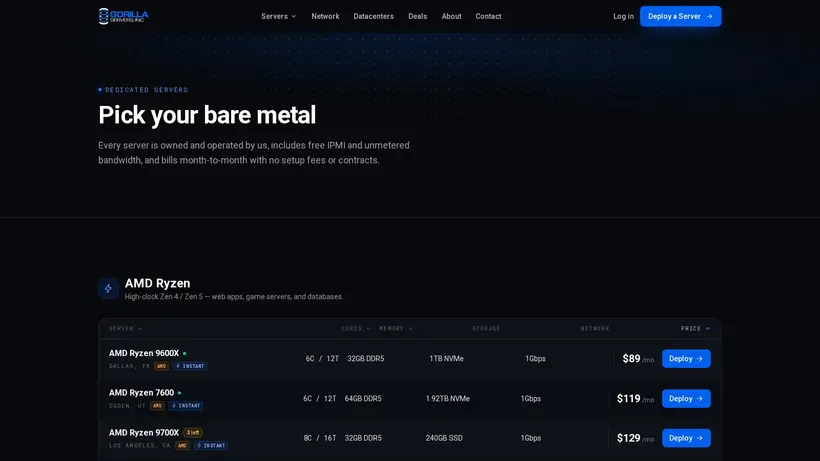Open the Datacenters page
820x461 pixels.
click(x=373, y=16)
